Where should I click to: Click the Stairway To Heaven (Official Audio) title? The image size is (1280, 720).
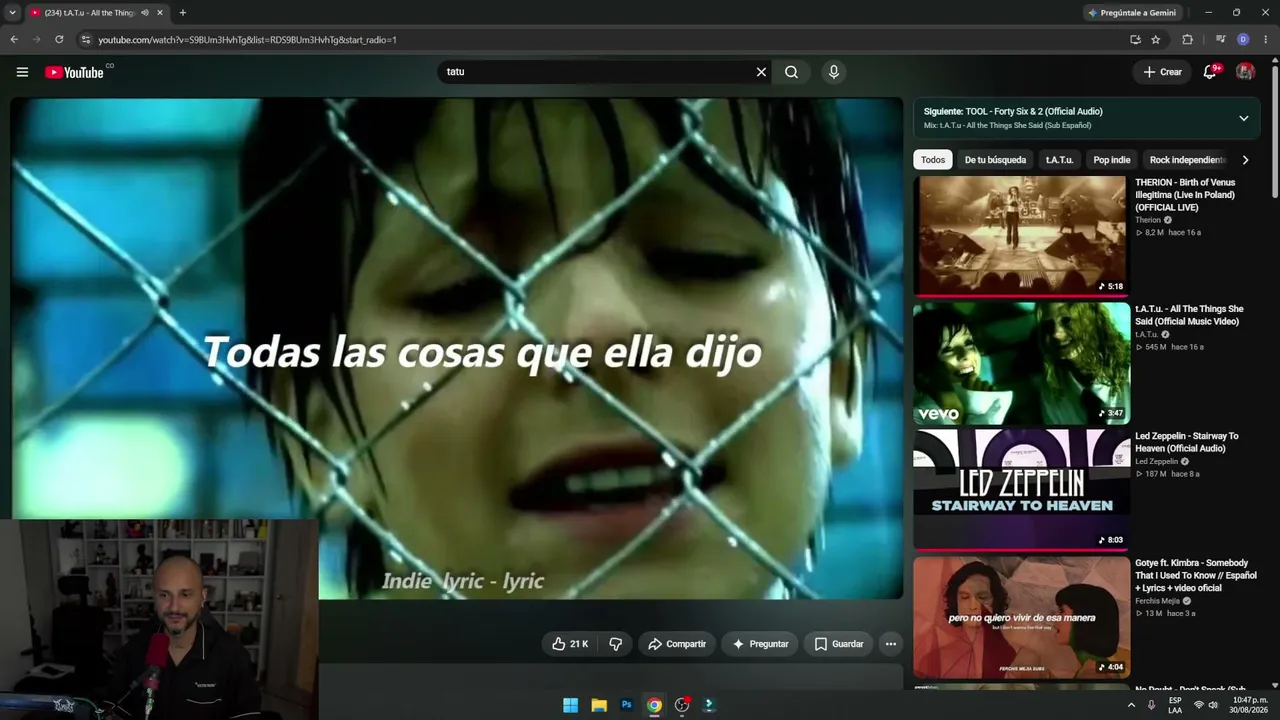pos(1186,442)
